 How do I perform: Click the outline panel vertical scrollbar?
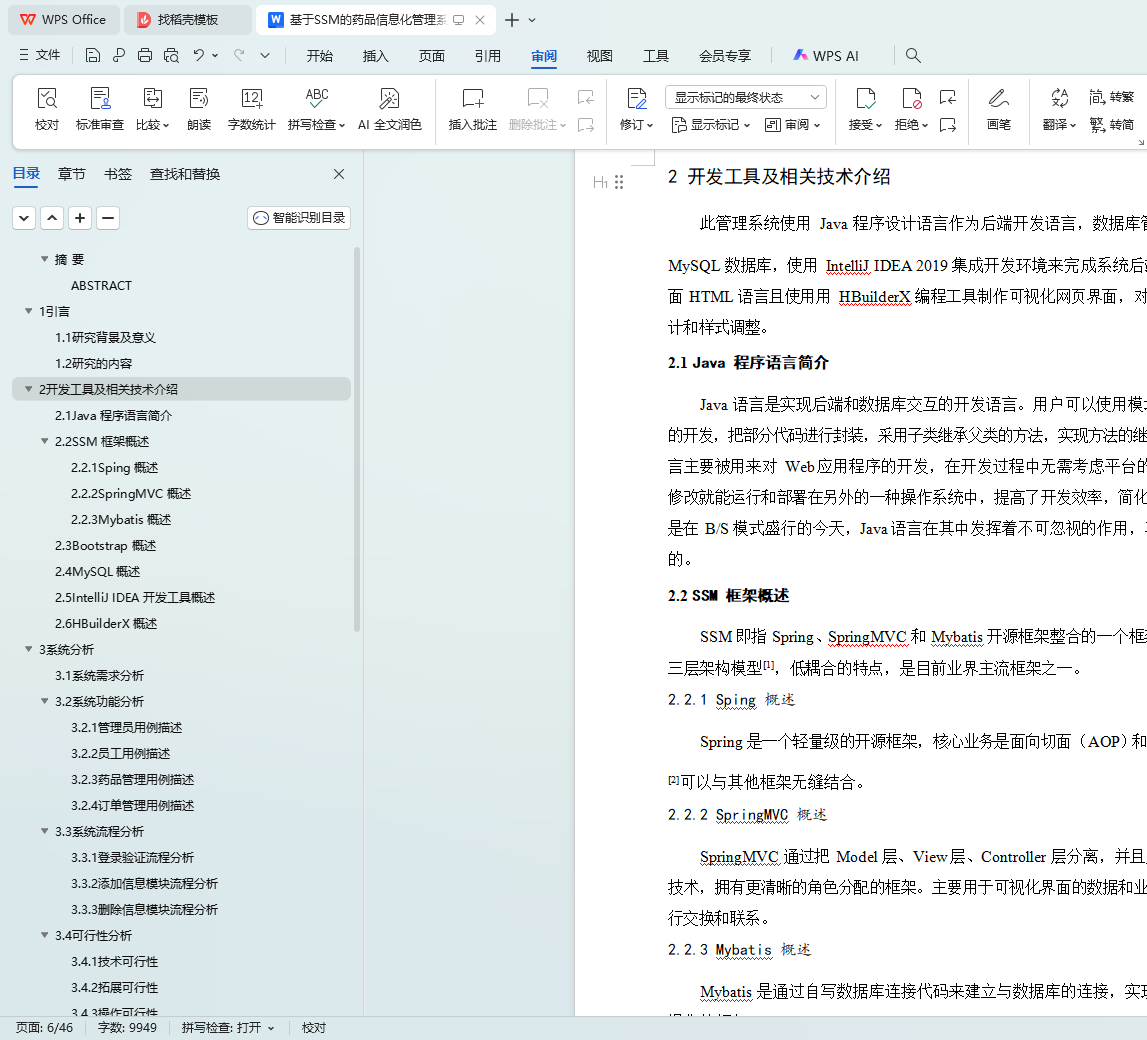point(357,439)
